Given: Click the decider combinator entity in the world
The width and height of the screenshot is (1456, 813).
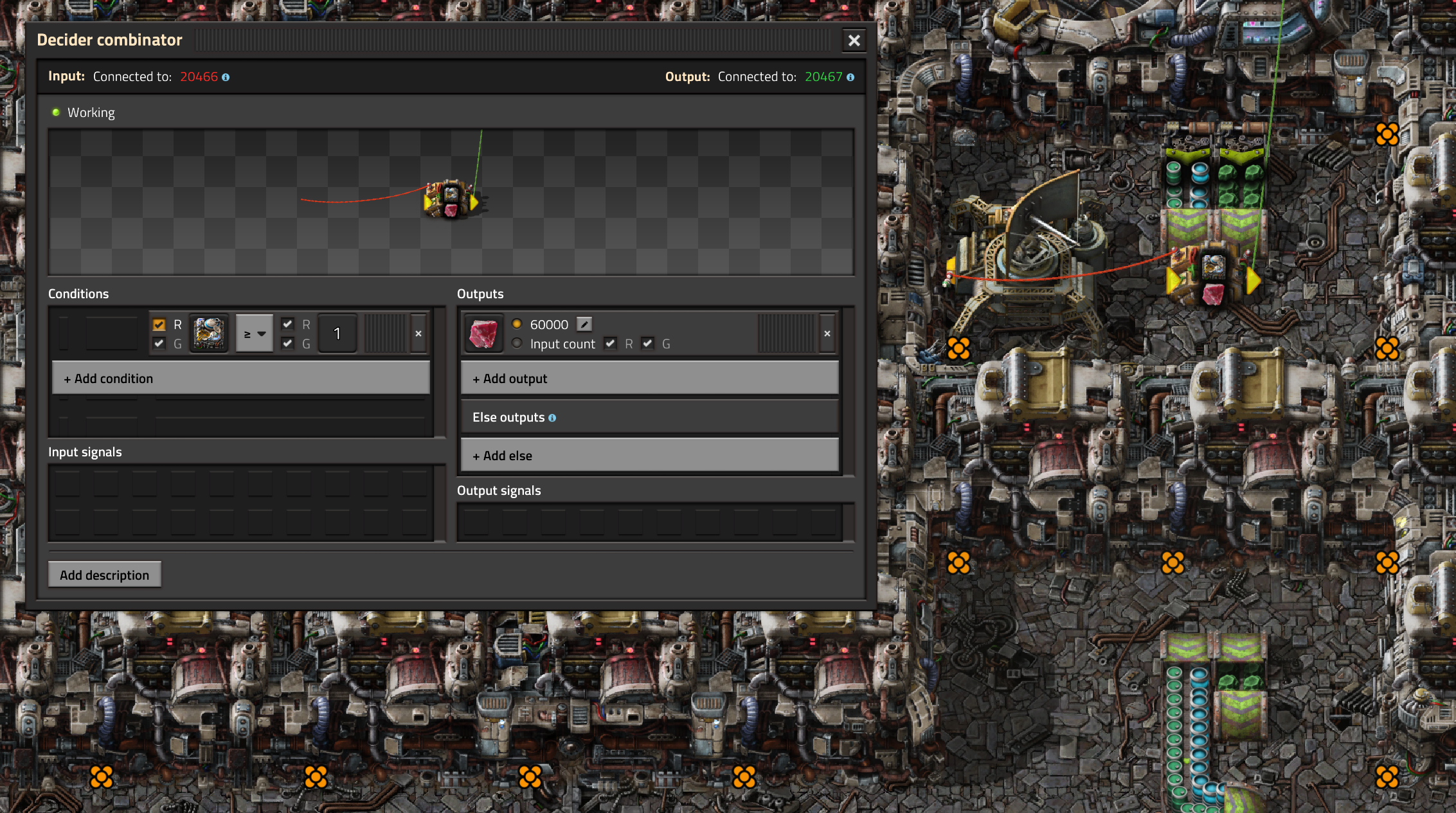Looking at the screenshot, I should [x=1212, y=278].
